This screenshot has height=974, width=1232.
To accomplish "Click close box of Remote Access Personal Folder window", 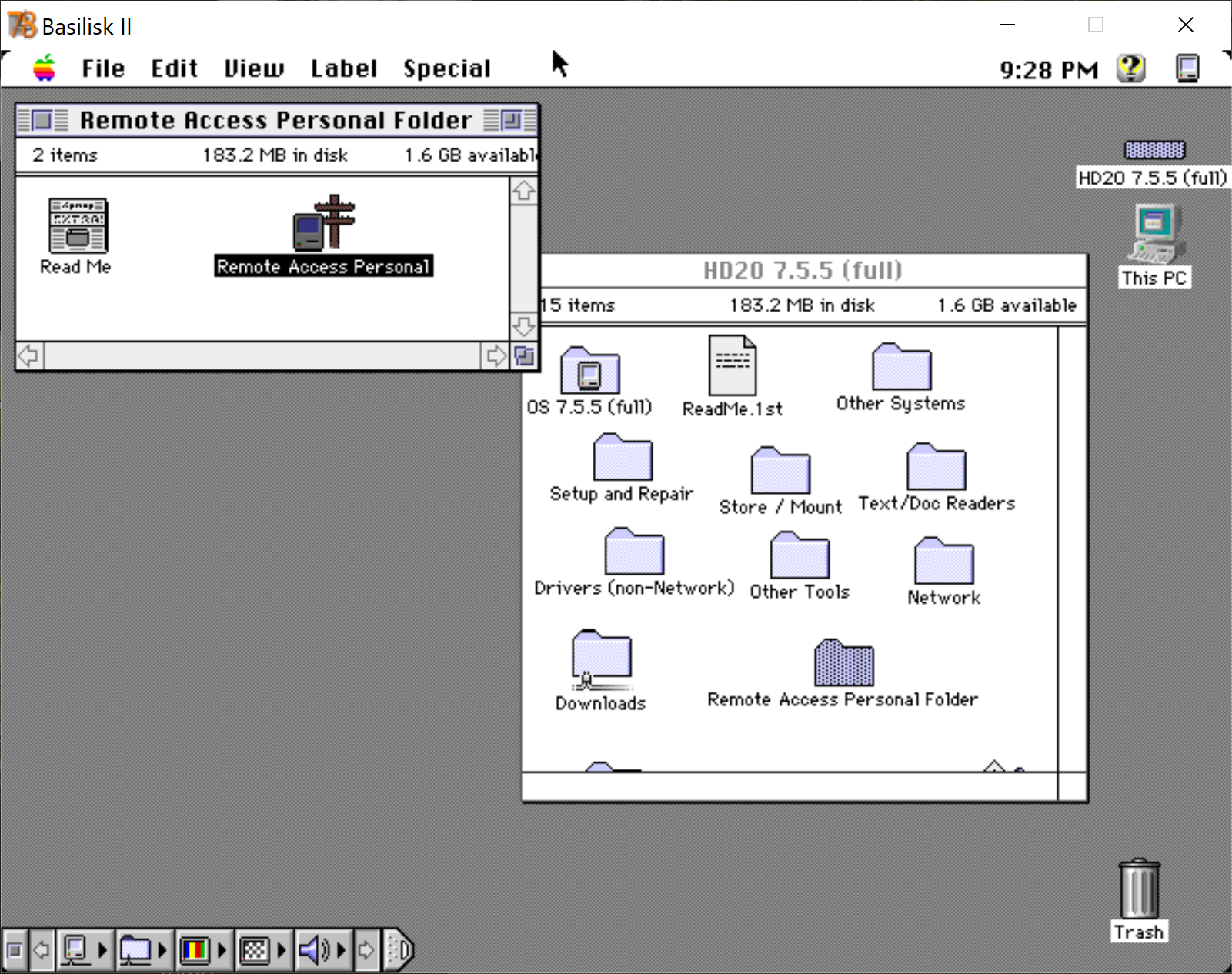I will coord(42,120).
